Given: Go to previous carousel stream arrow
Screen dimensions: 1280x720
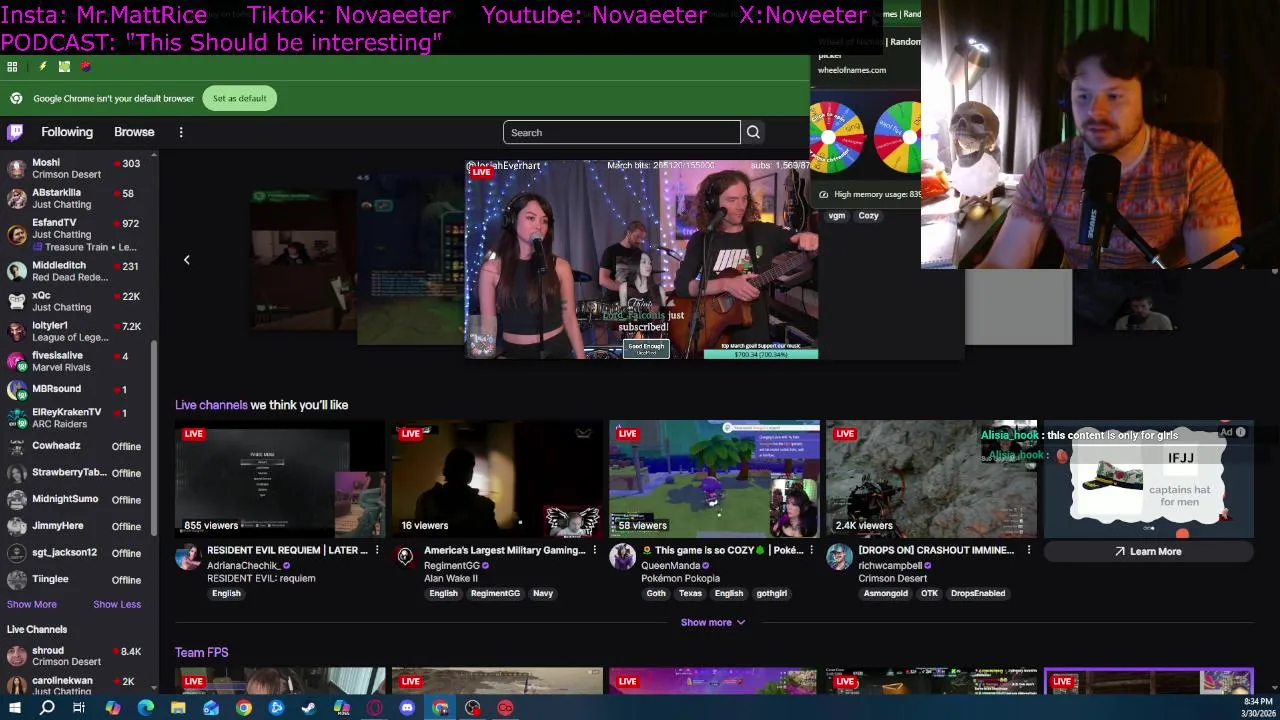Looking at the screenshot, I should click(186, 260).
